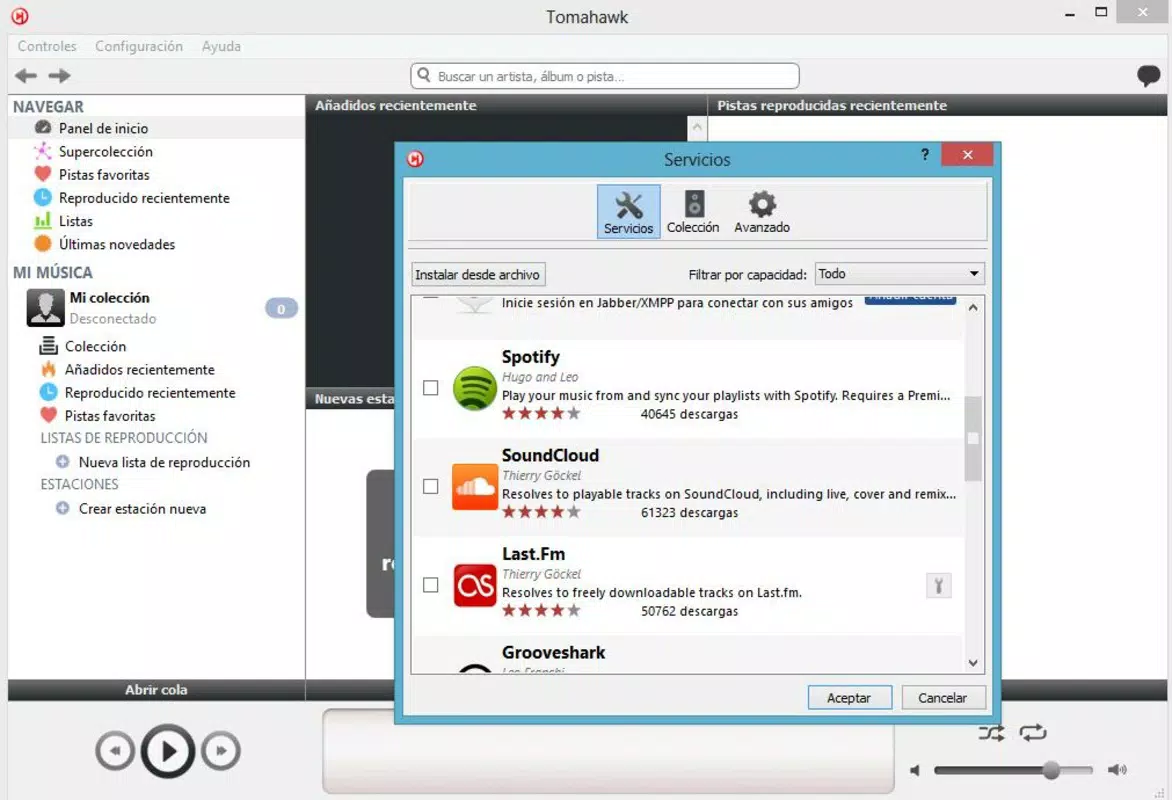Open the Configuración menu
Viewport: 1172px width, 800px height.
tap(139, 46)
